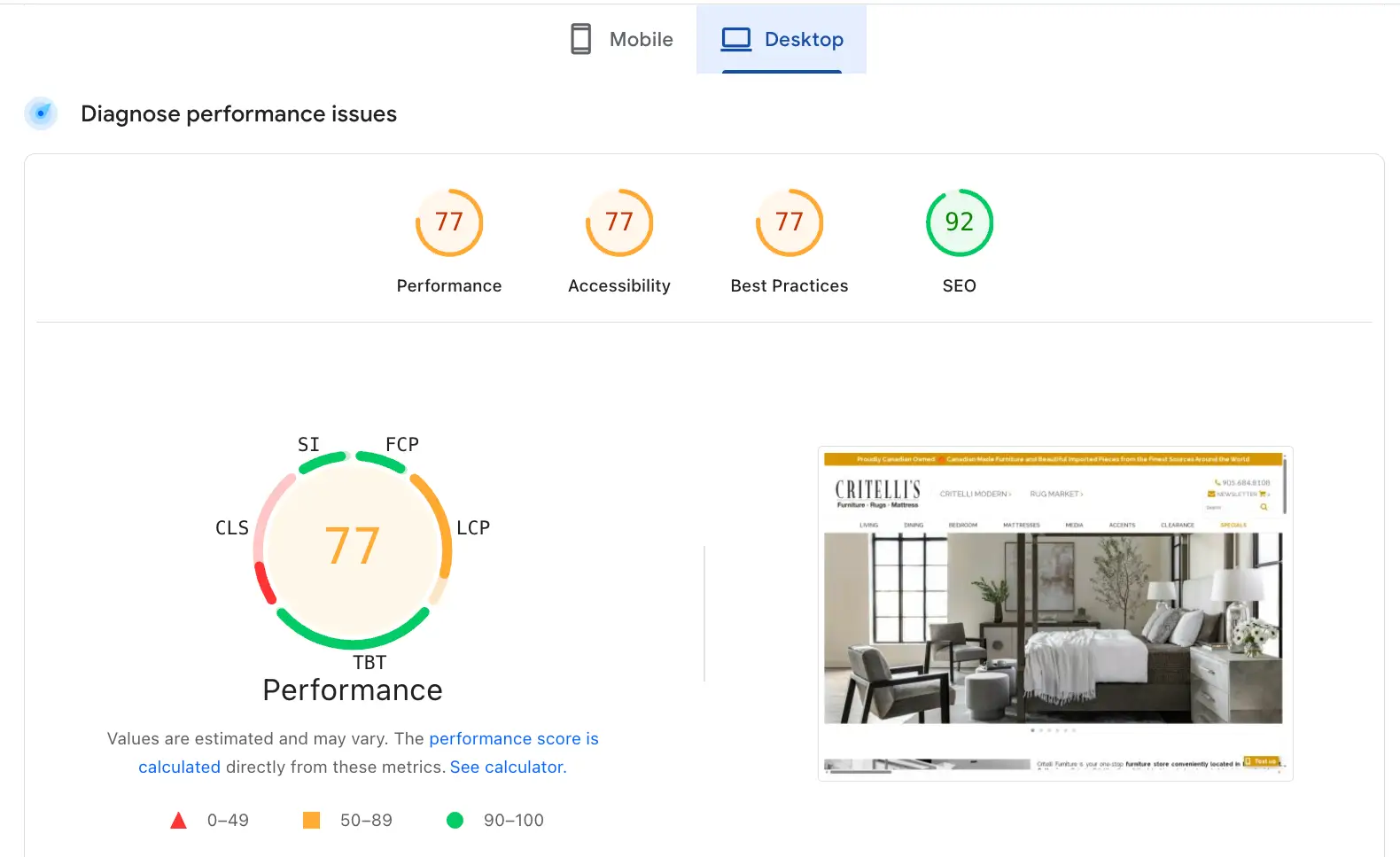Click the CLS label on the gauge
Screen dimensions: 1400x857
(x=232, y=528)
